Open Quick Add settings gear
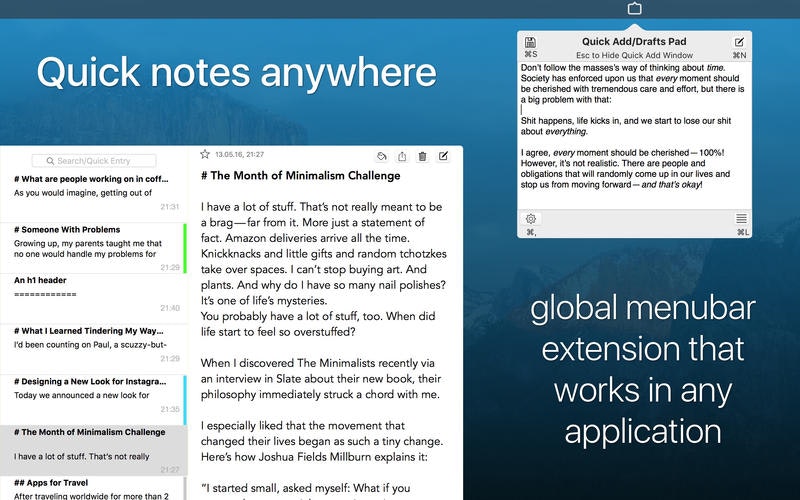 pyautogui.click(x=531, y=219)
